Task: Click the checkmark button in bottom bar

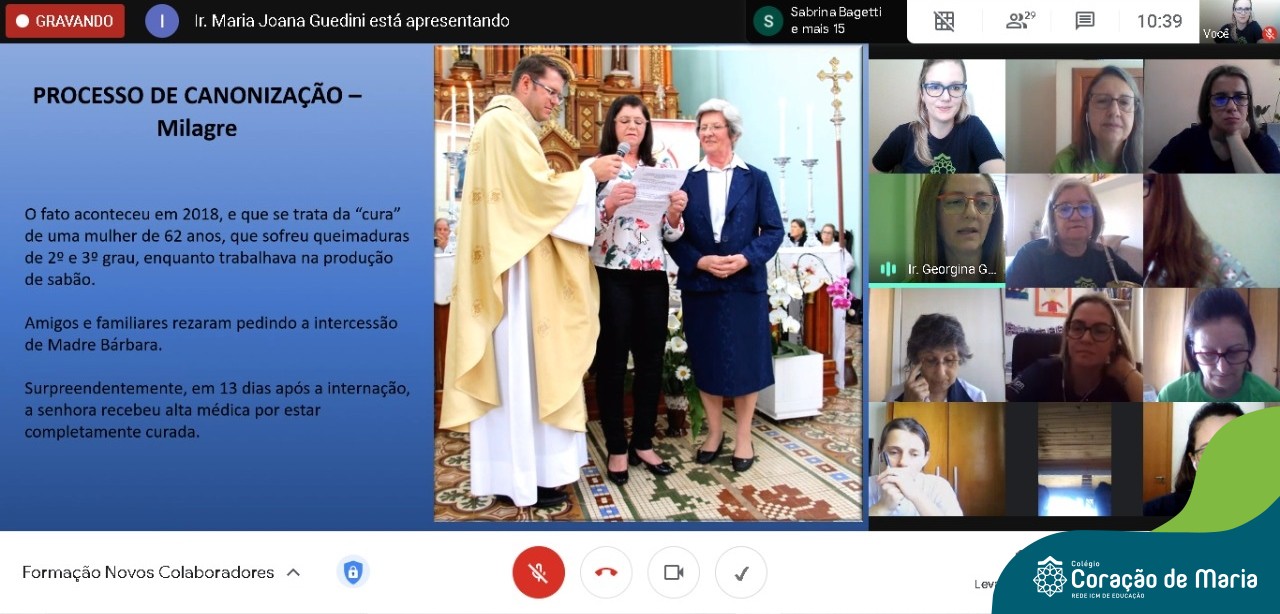Action: coord(741,573)
